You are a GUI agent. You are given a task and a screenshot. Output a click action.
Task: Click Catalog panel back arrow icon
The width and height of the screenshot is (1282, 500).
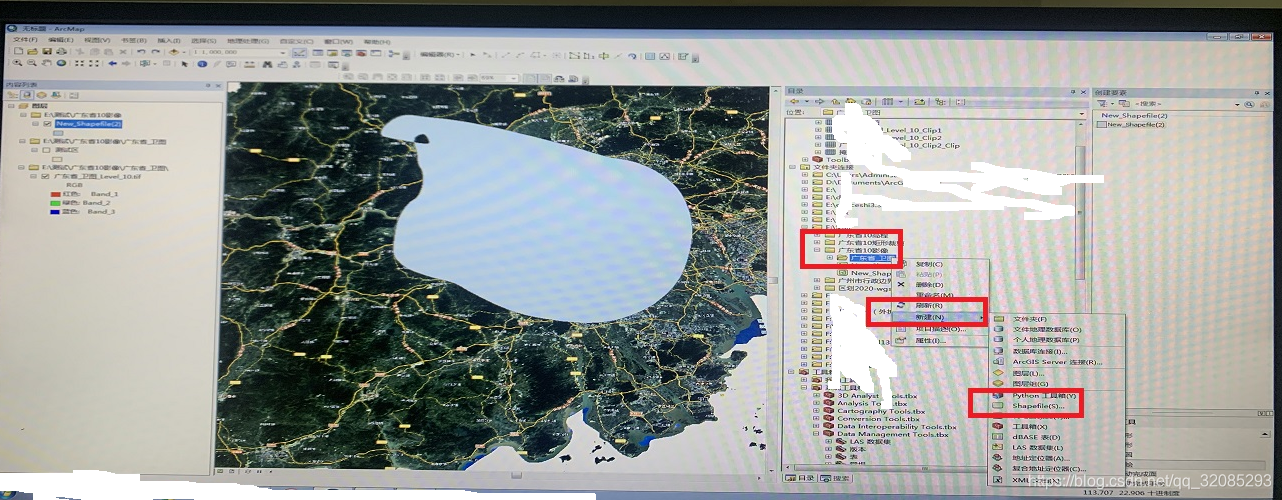pos(795,101)
